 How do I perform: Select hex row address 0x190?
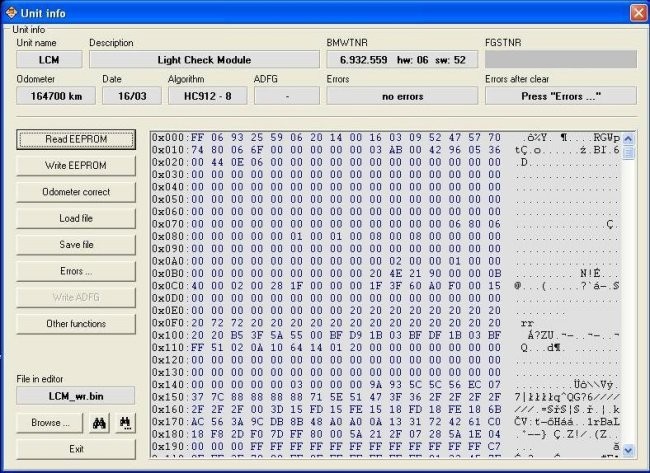[x=170, y=446]
